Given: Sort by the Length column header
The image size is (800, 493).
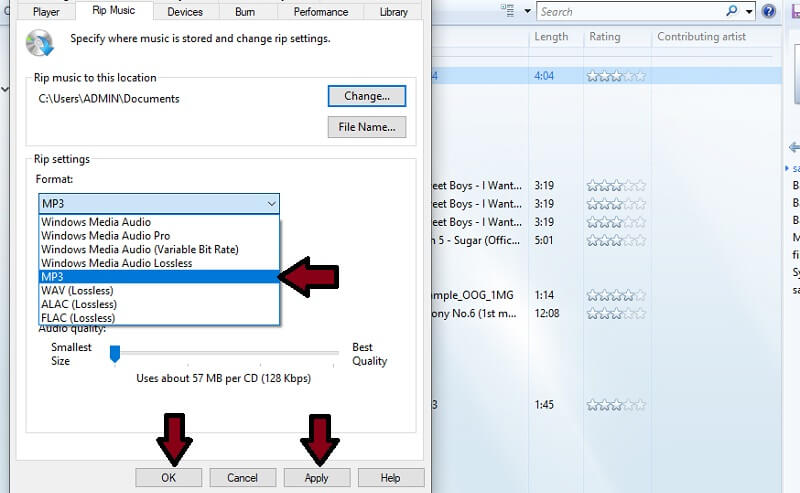Looking at the screenshot, I should click(x=551, y=37).
